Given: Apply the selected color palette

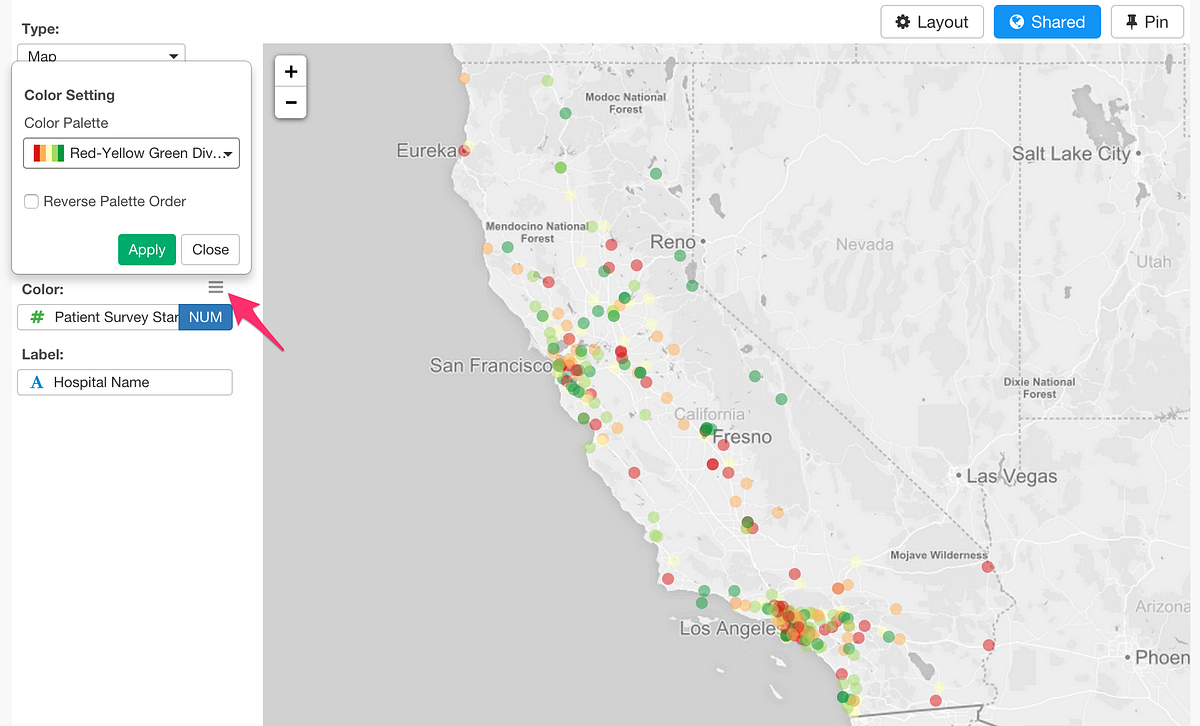Looking at the screenshot, I should pyautogui.click(x=146, y=249).
